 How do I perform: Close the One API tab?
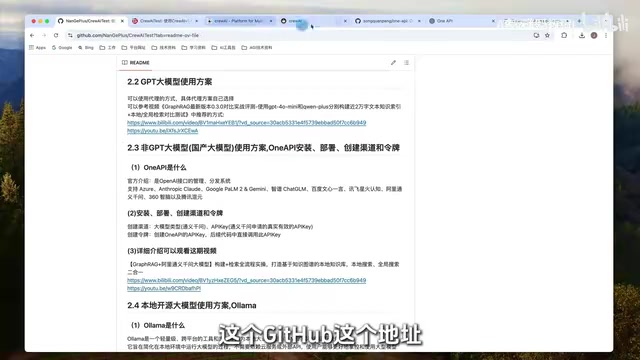pos(493,21)
